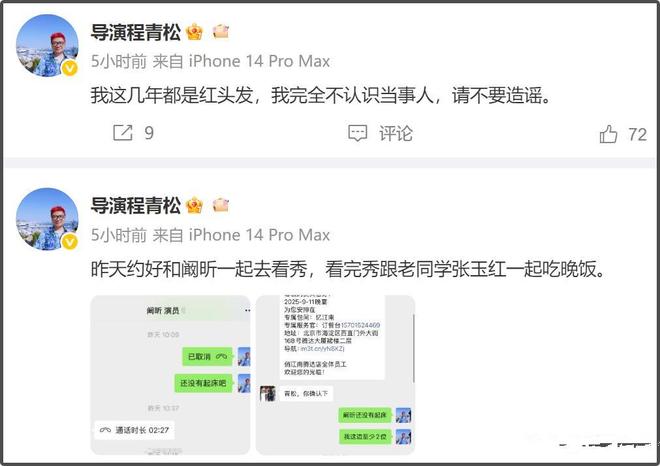Like the first post with thumbs-up icon

point(608,134)
